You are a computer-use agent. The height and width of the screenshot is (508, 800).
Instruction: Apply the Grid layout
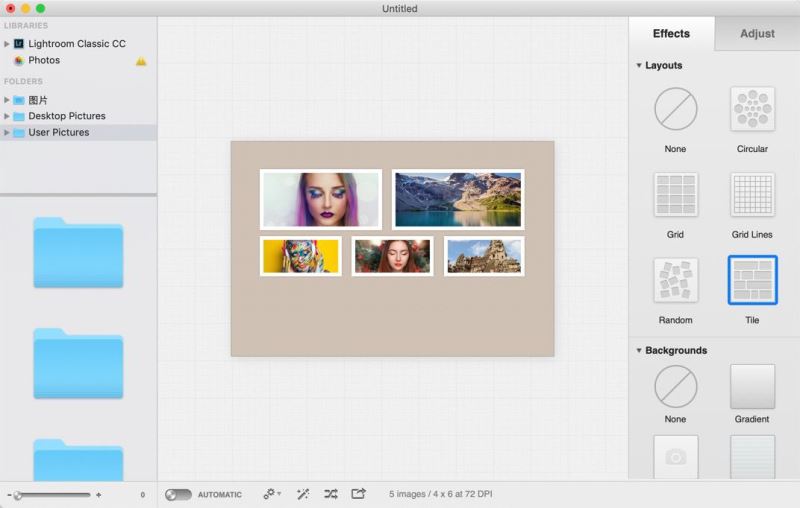pos(676,194)
